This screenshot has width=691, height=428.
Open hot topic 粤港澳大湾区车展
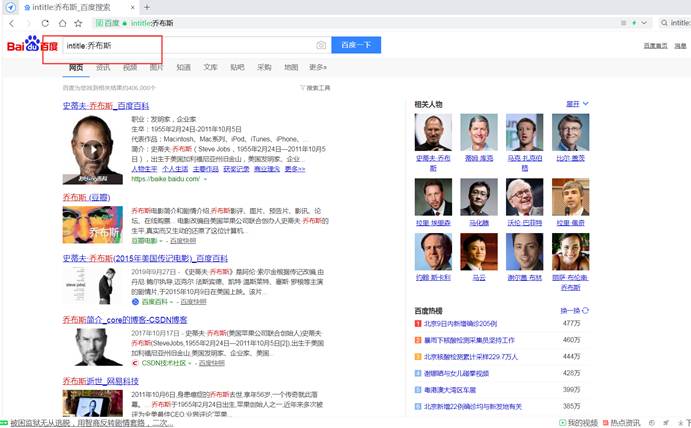(450, 390)
